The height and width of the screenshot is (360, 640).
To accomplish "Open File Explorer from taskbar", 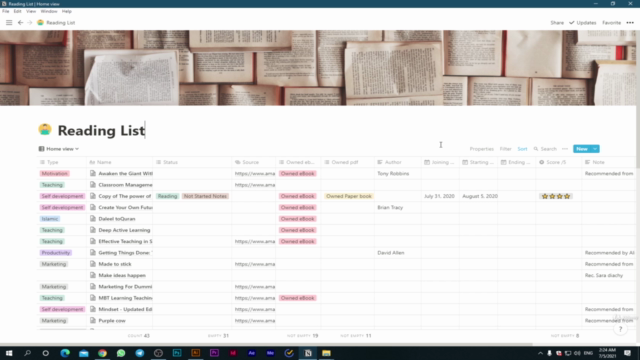I will pos(326,353).
